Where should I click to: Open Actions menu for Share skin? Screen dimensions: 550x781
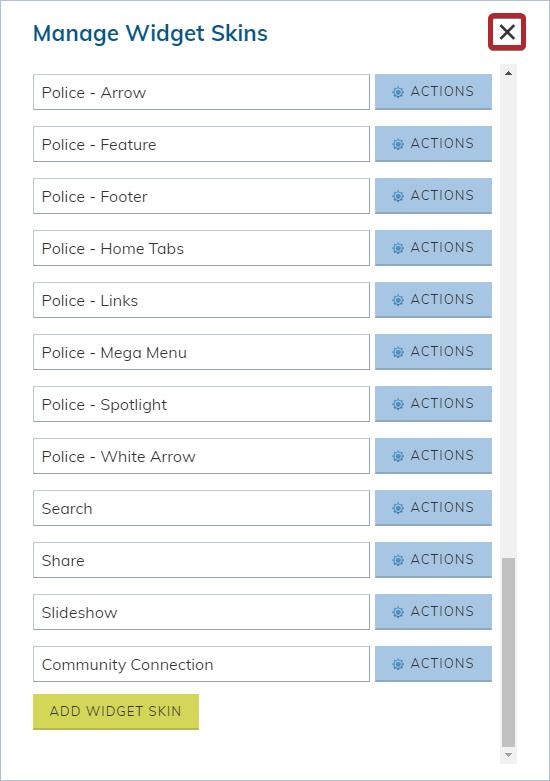pyautogui.click(x=433, y=560)
